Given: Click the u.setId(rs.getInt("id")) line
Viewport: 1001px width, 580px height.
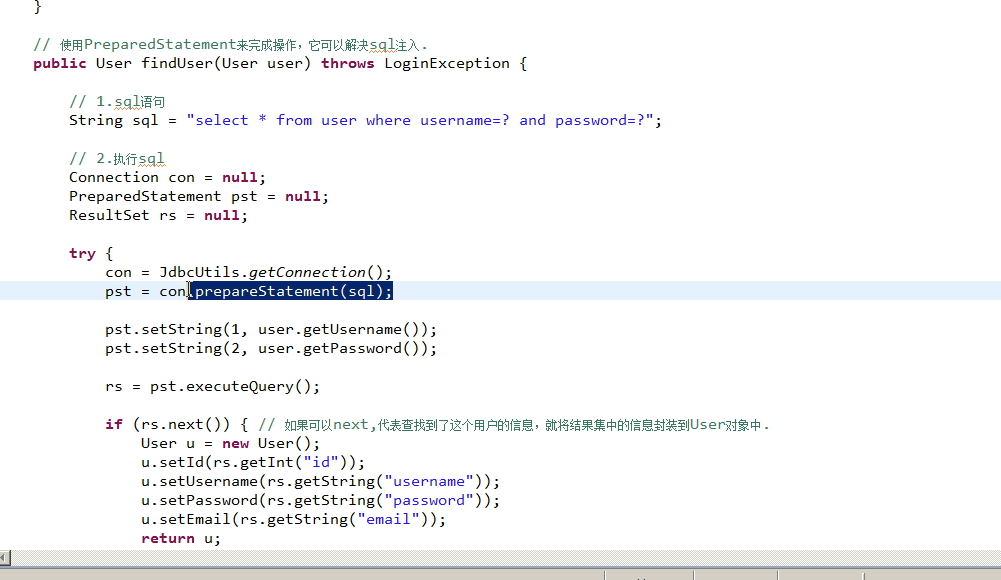Looking at the screenshot, I should click(253, 463).
